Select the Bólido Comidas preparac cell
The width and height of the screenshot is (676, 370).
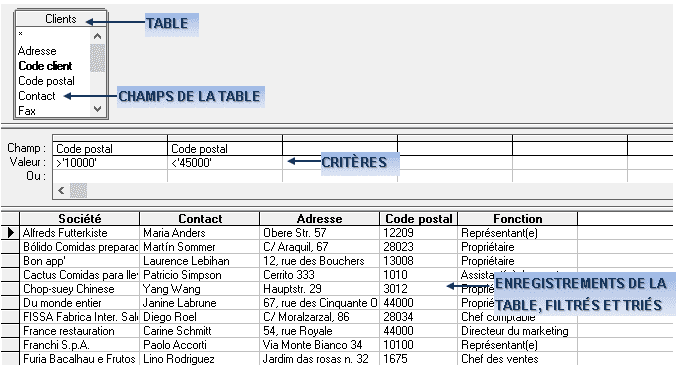coord(80,247)
